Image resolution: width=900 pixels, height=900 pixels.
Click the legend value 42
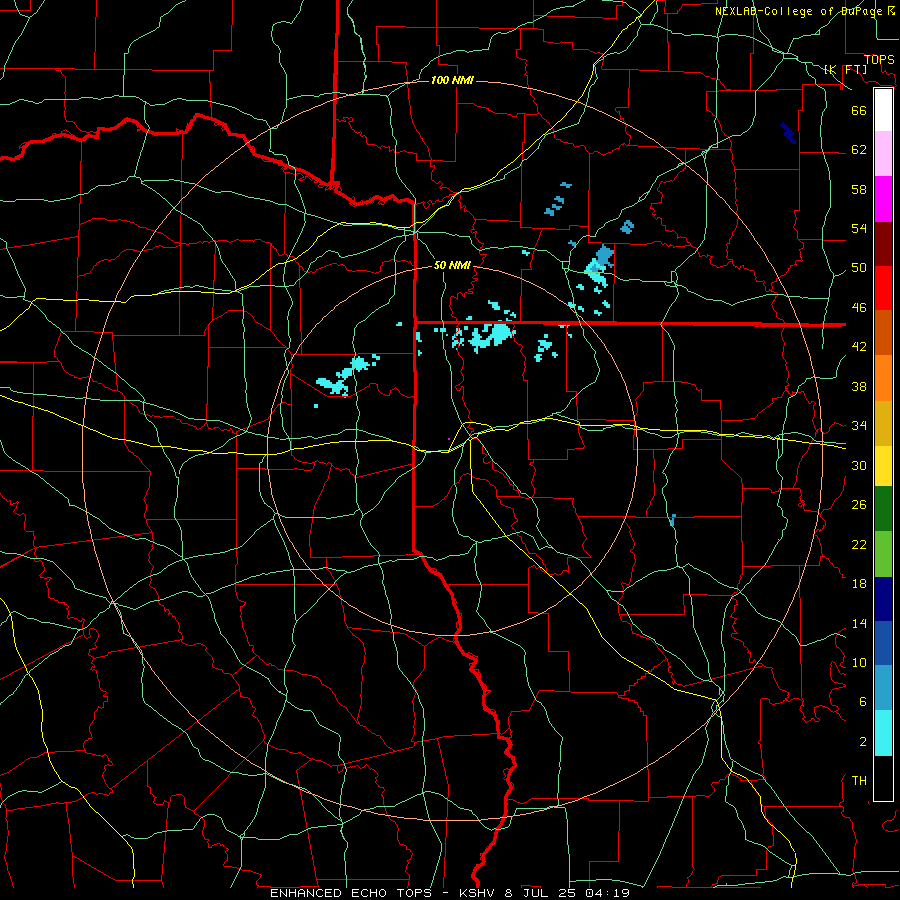point(859,346)
